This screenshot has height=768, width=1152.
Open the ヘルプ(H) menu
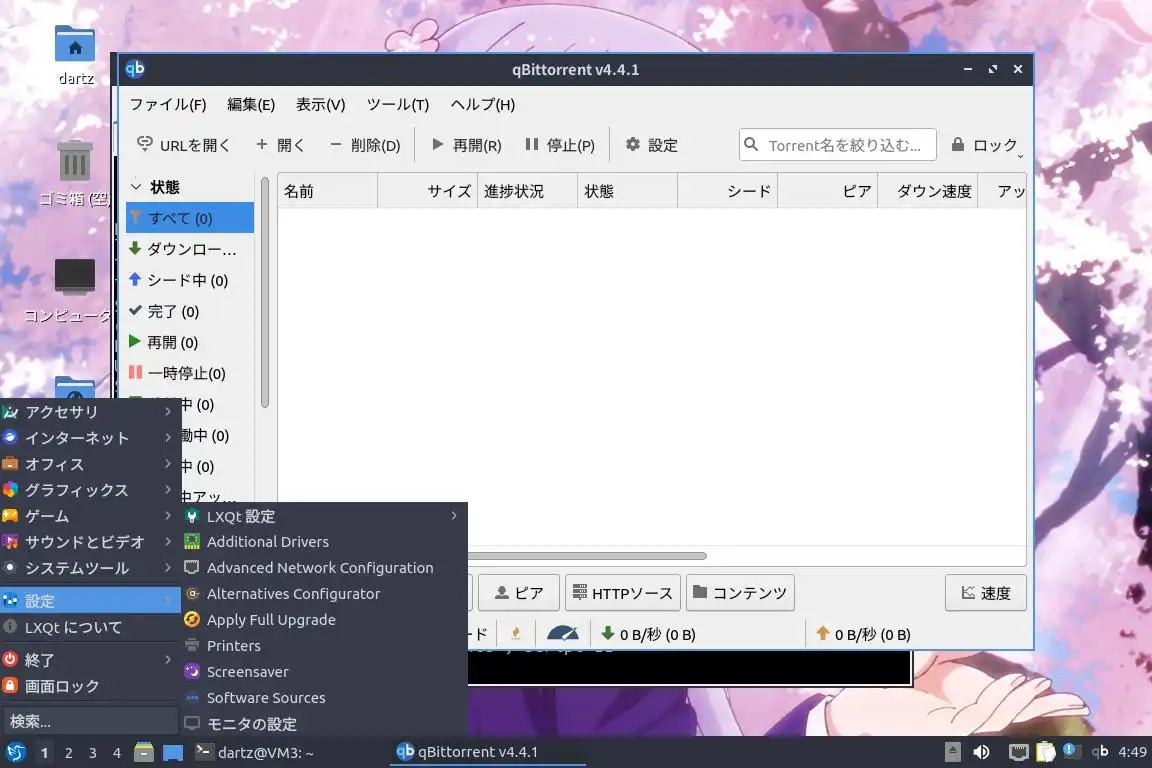(483, 104)
